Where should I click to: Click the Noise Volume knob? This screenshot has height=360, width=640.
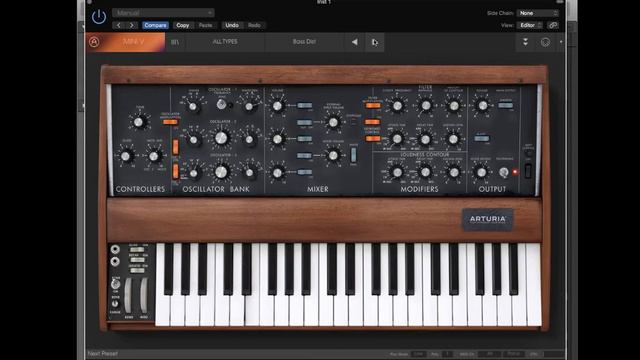(333, 156)
